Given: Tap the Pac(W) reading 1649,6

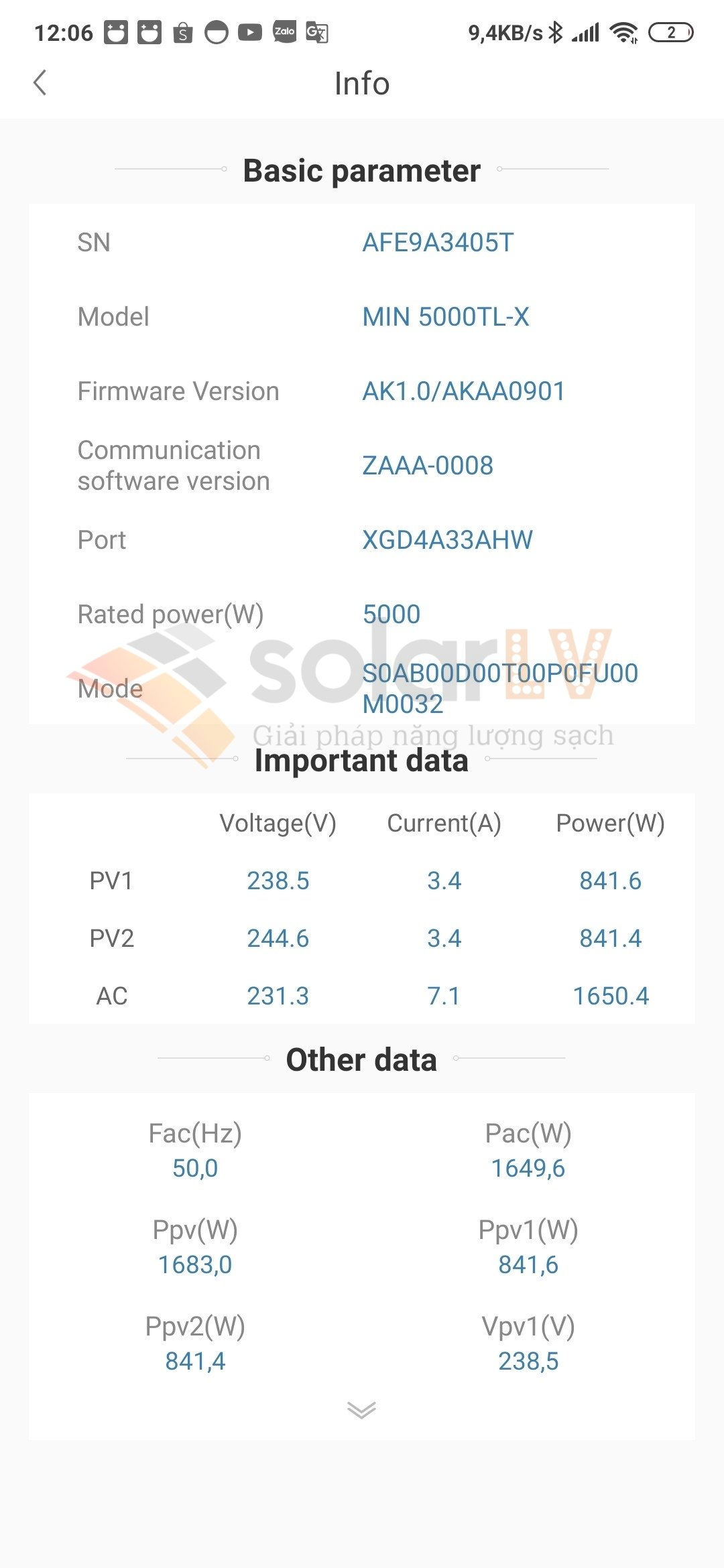Looking at the screenshot, I should [x=528, y=1168].
